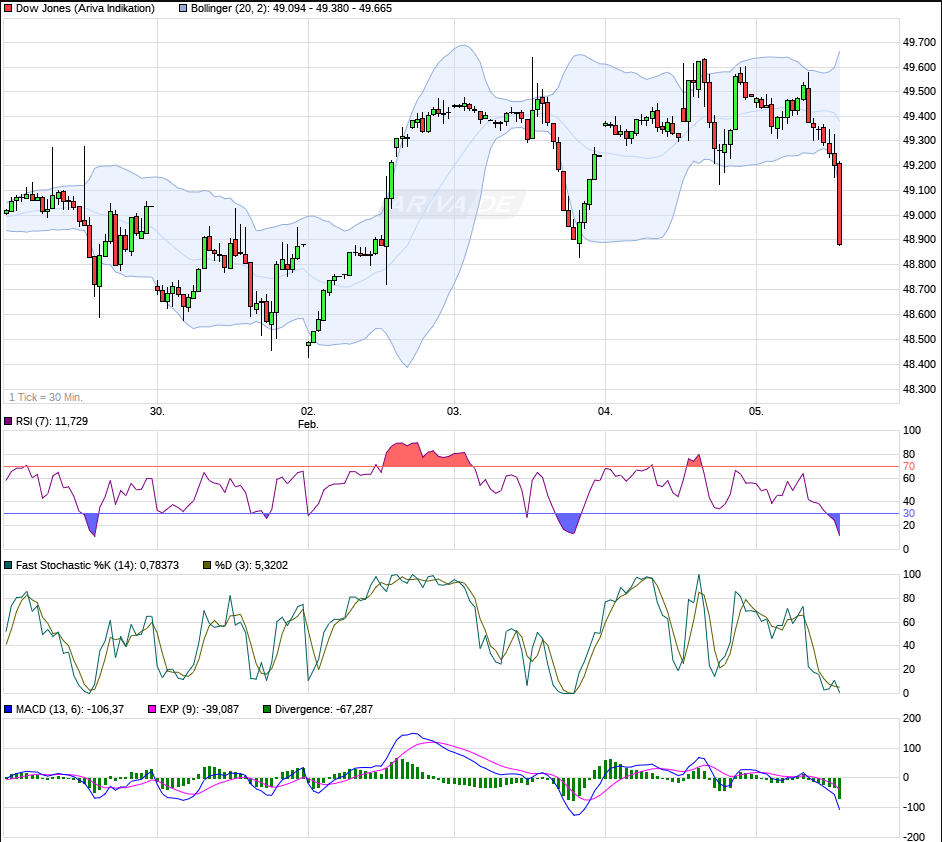The image size is (942, 842).
Task: Click the '1 Tick = 30 Min.' label
Action: click(x=46, y=397)
